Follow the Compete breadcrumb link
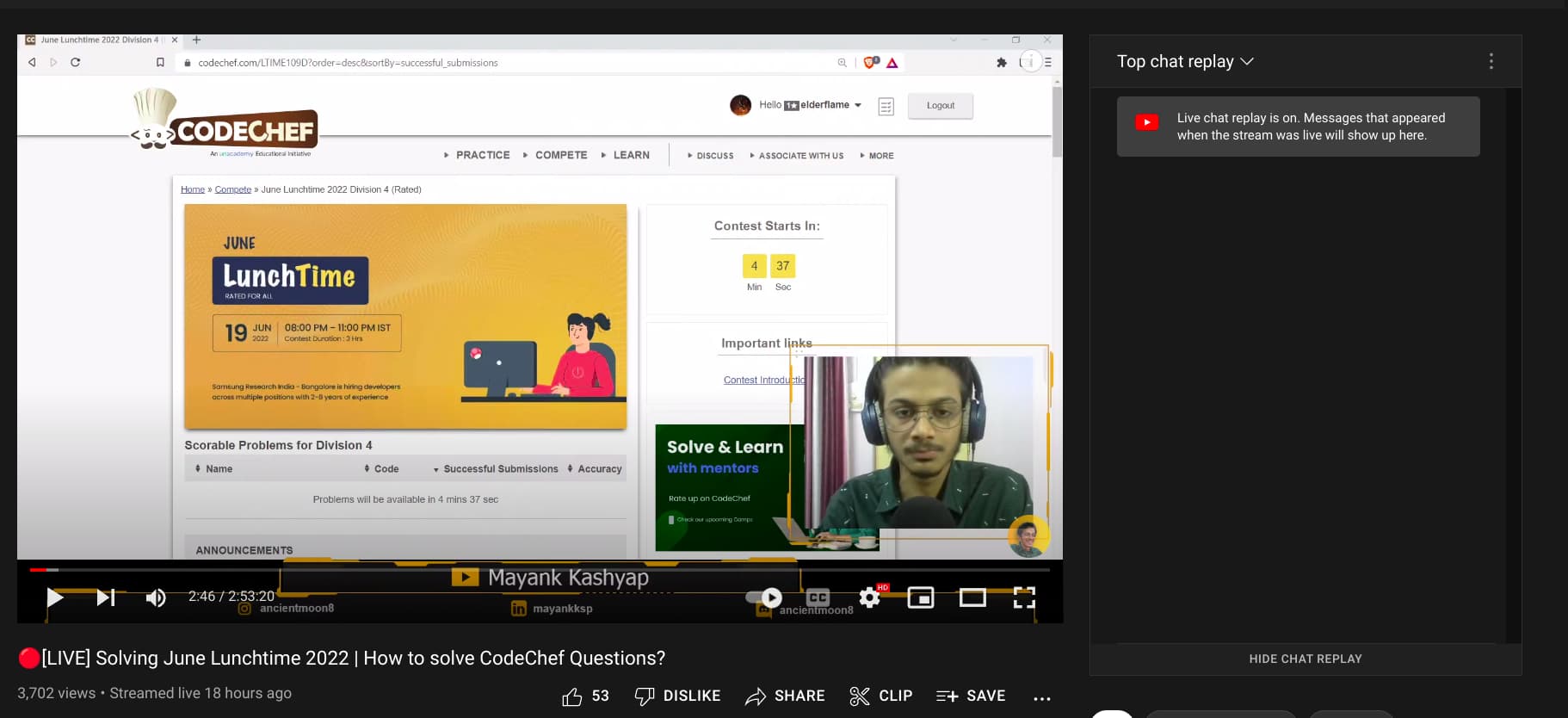The image size is (1568, 718). [233, 189]
